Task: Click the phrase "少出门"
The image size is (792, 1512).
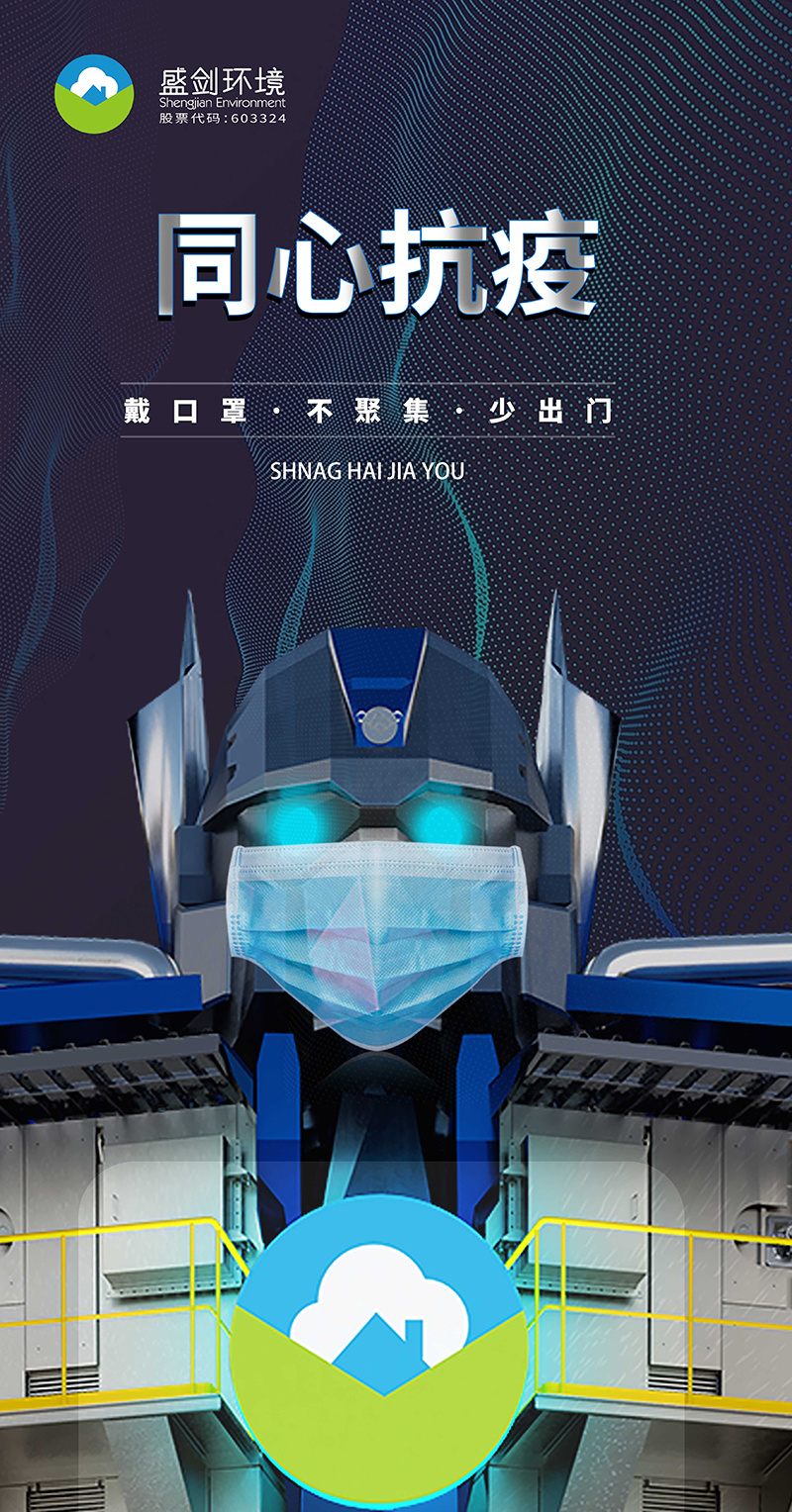Action: pos(550,411)
